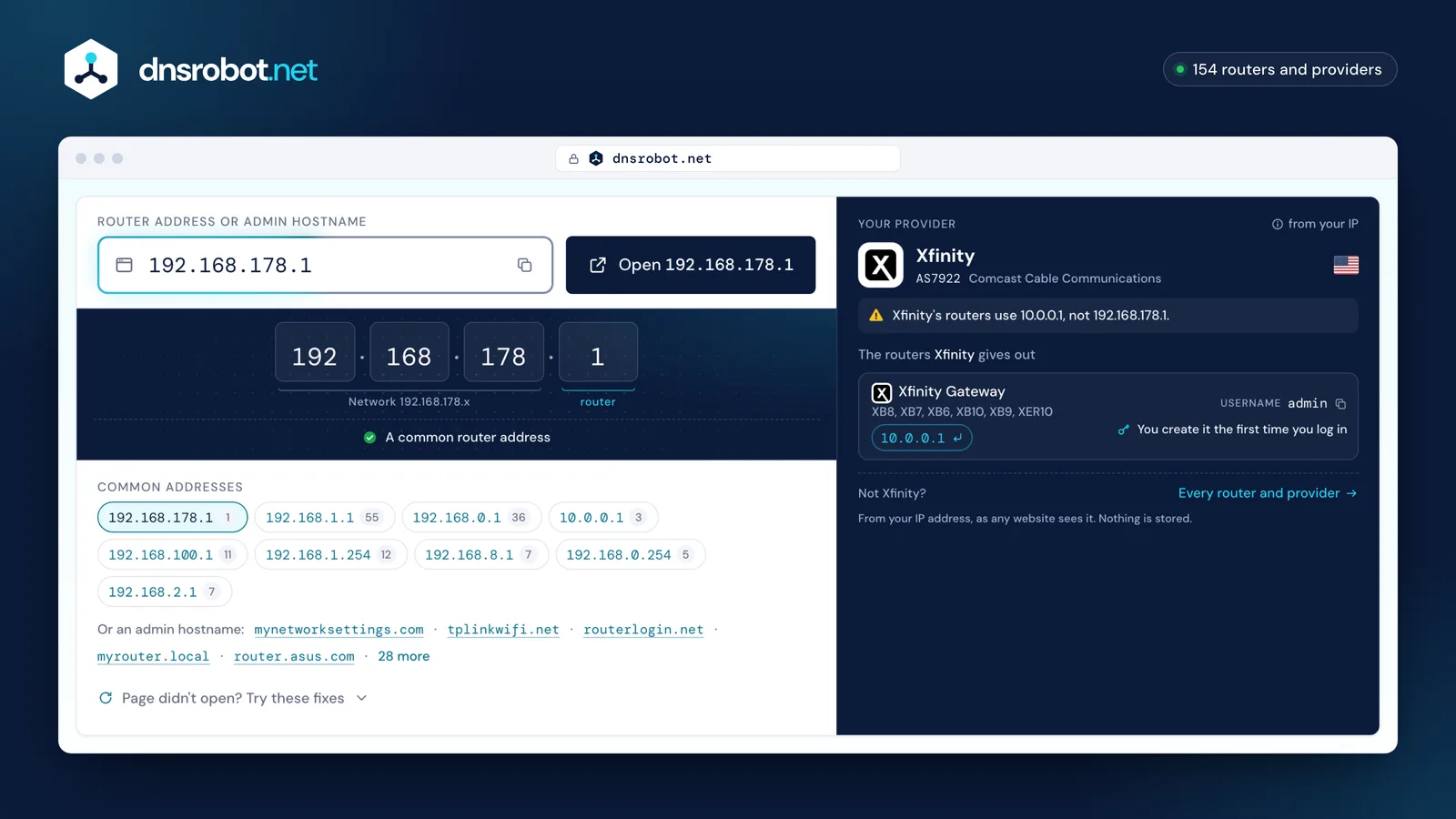This screenshot has height=819, width=1456.
Task: Select the 10.0.0.1 chip under Common Addresses
Action: pyautogui.click(x=603, y=518)
